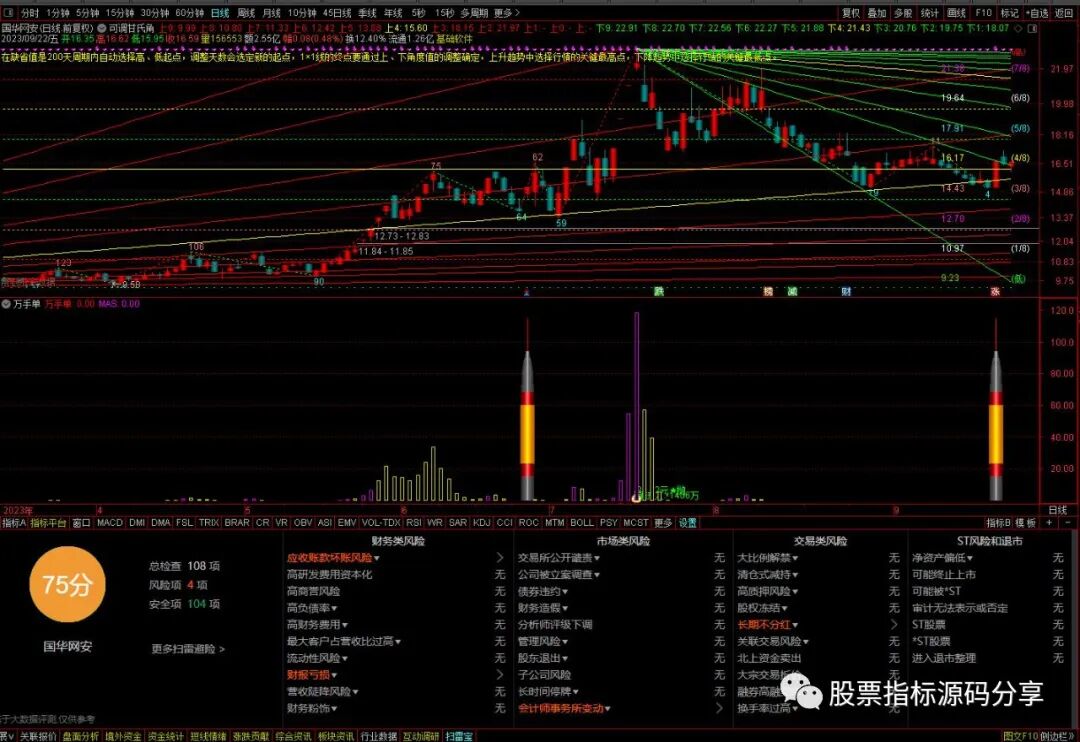
Task: Toggle 复权 price adjustment
Action: click(x=851, y=13)
